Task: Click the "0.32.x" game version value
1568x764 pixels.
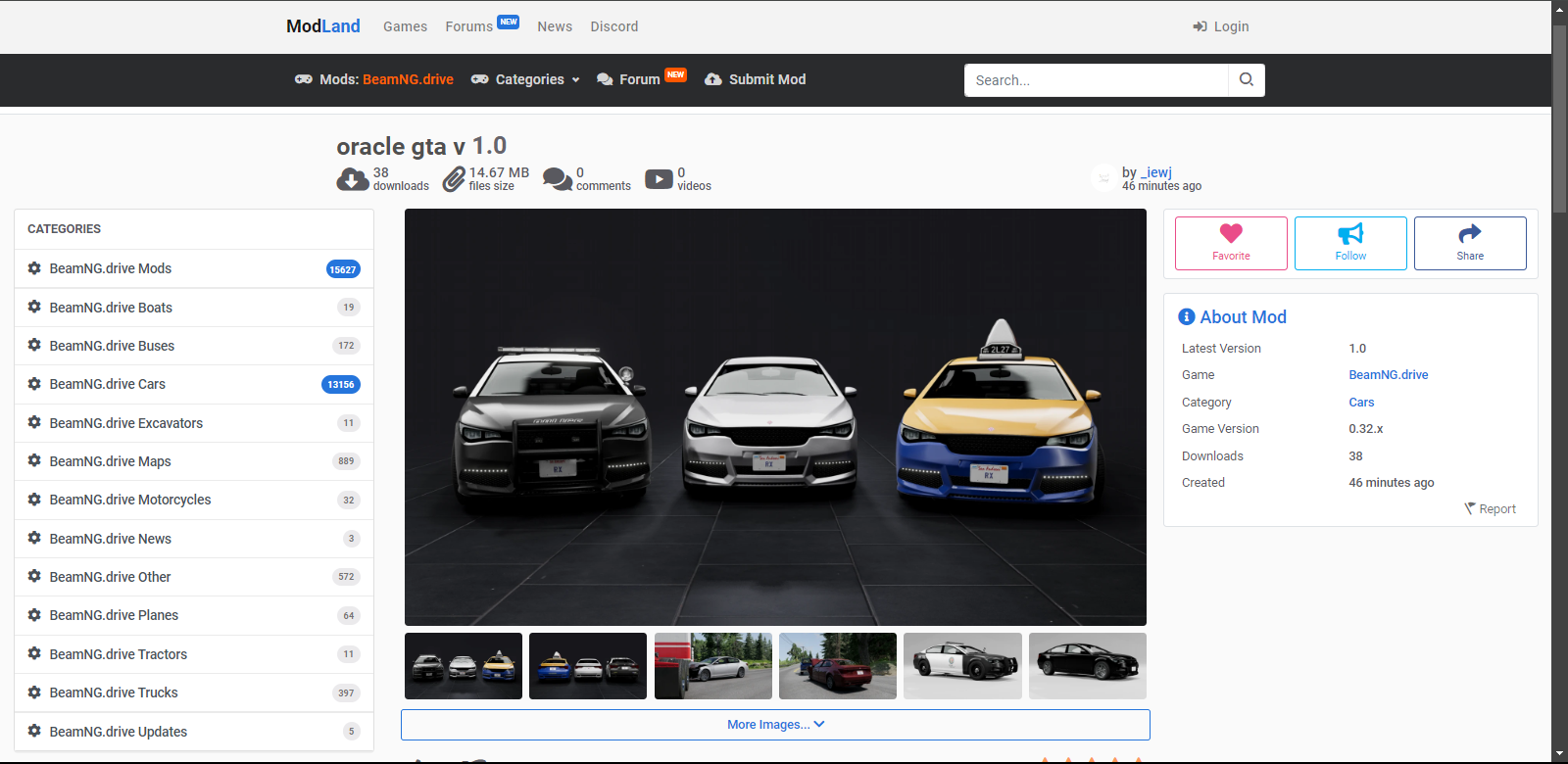Action: tap(1366, 429)
